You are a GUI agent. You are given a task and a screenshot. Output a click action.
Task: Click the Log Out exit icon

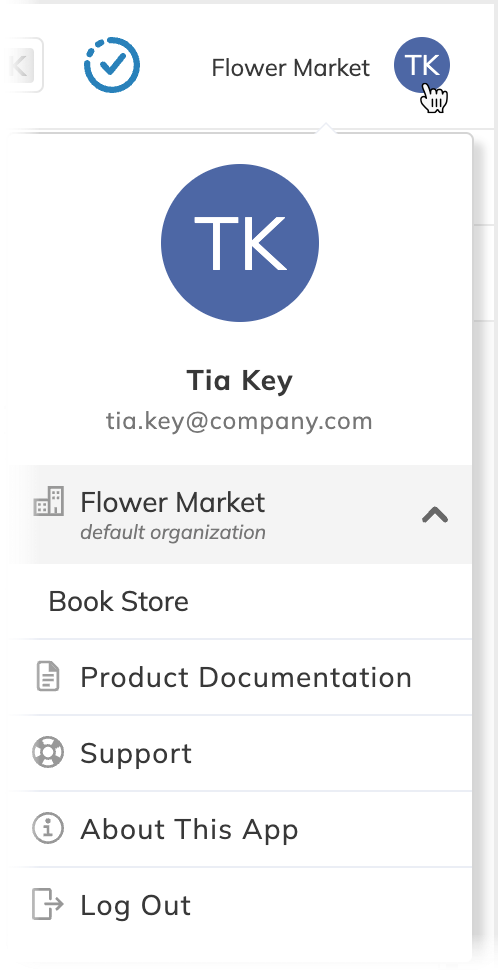(48, 904)
